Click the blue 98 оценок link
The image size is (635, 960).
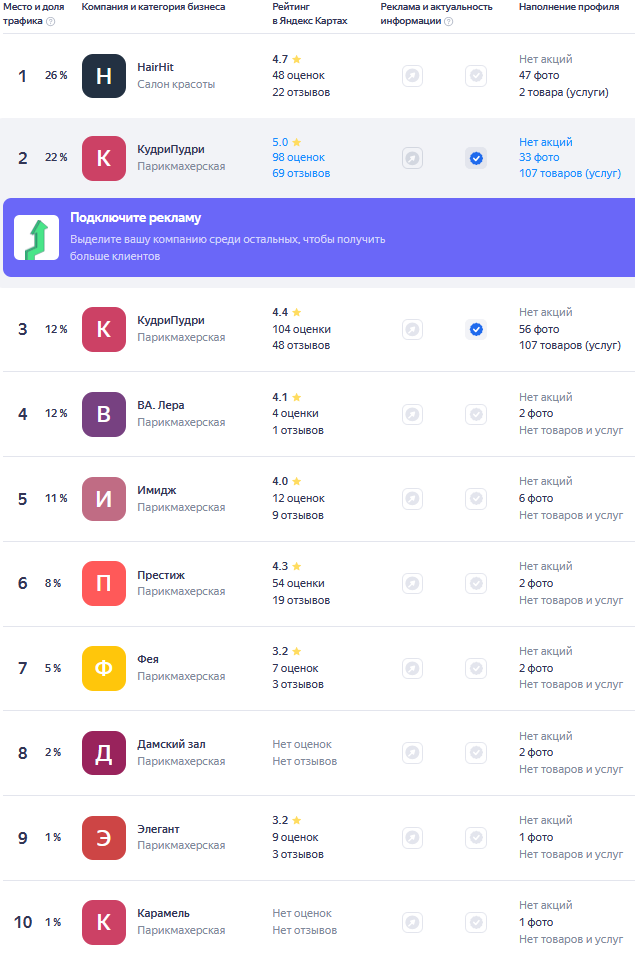click(x=298, y=157)
